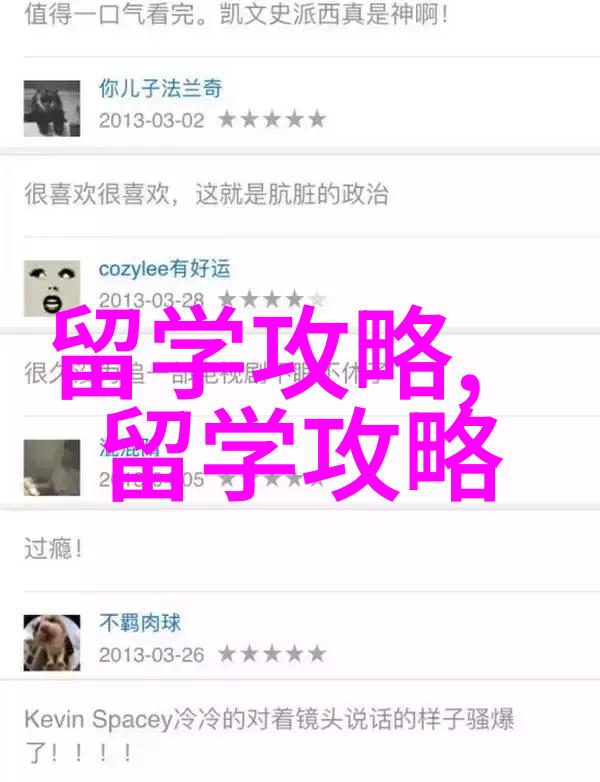The width and height of the screenshot is (600, 782).
Task: Click the last star of 你儿子法兰奇's rating
Action: click(x=317, y=120)
